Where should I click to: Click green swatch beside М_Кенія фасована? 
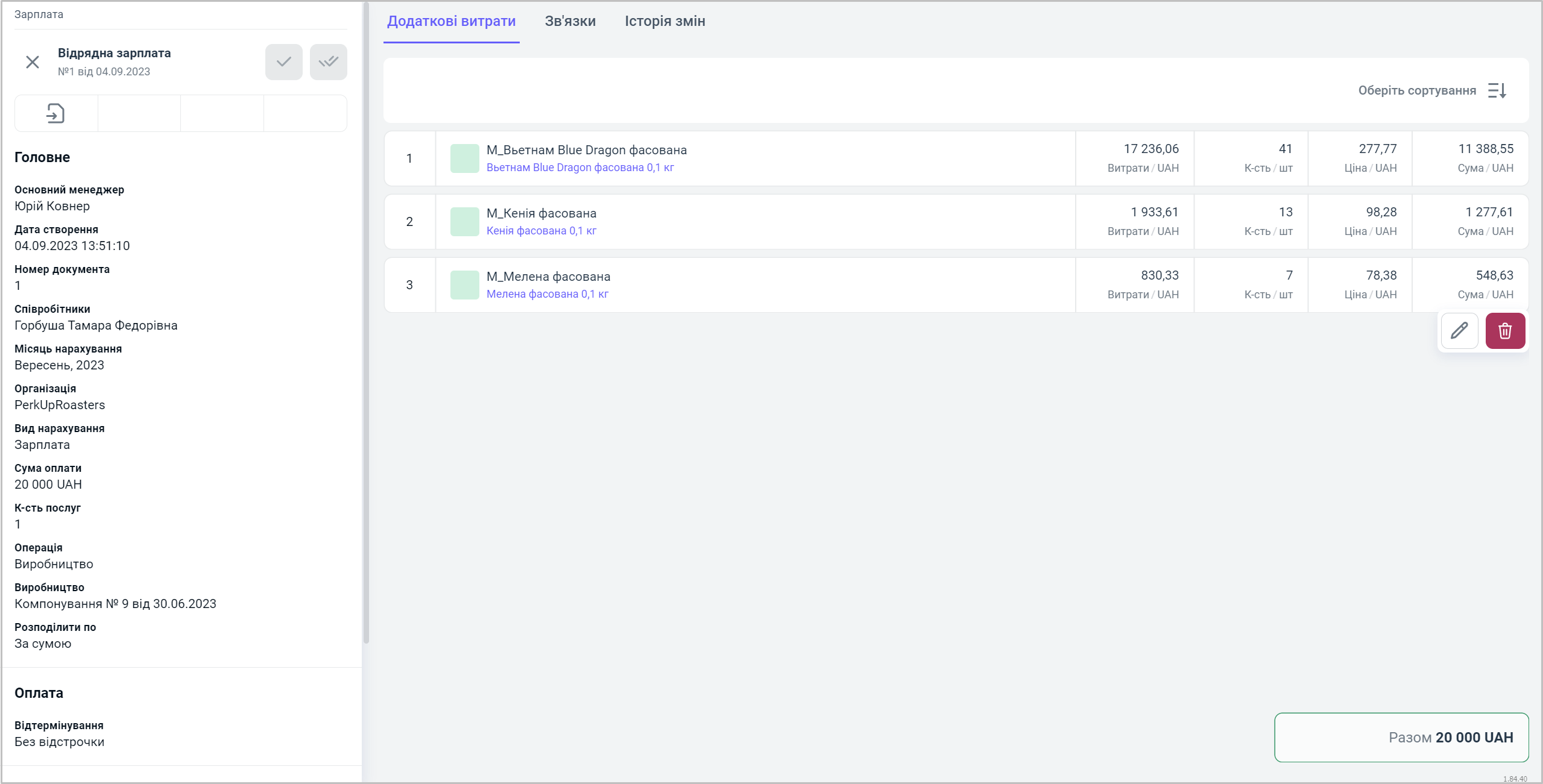pos(464,222)
